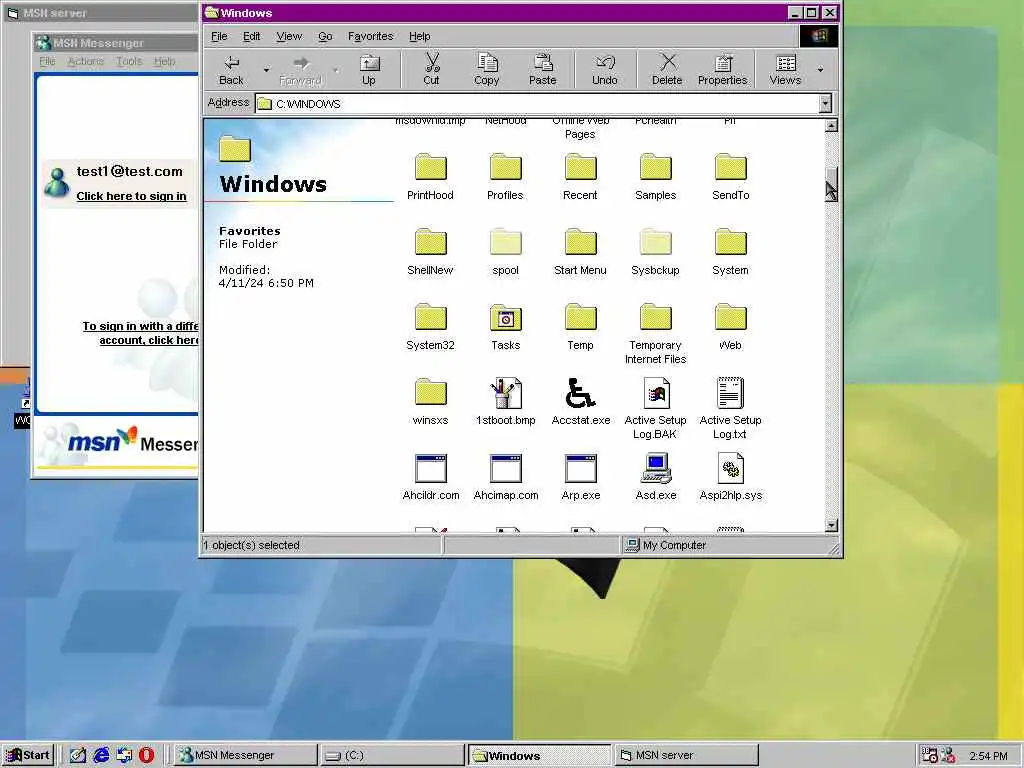The image size is (1024, 768).
Task: Expand the Back history dropdown arrow
Action: [x=266, y=70]
